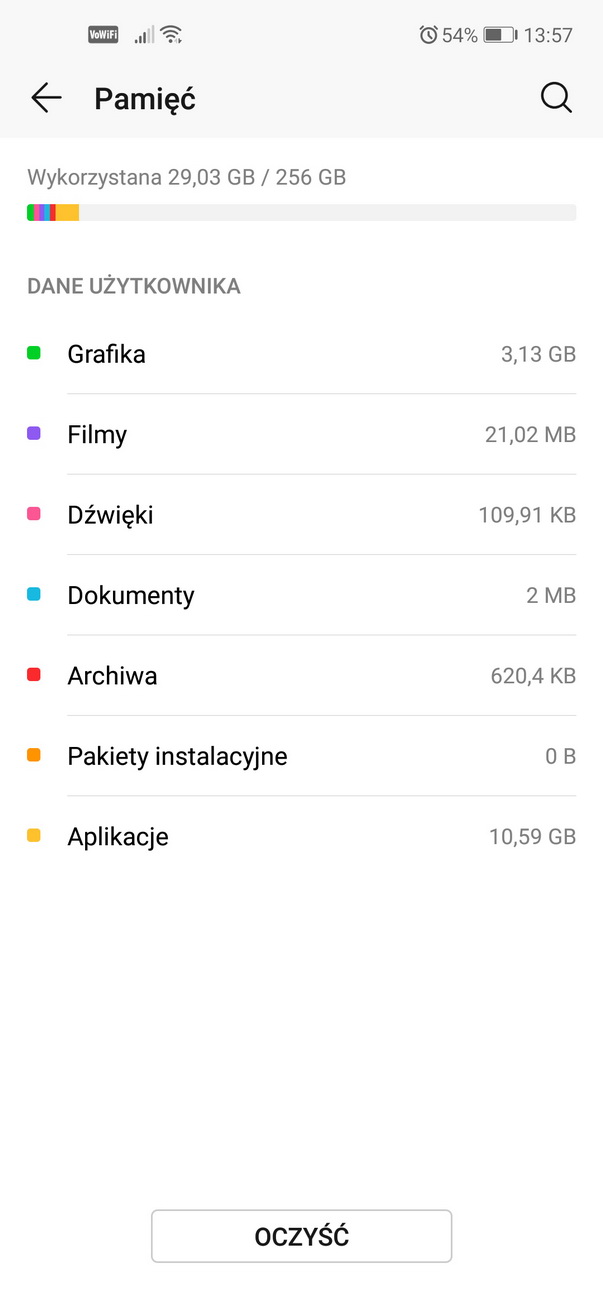
Task: Tap the Wi-Fi signal icon
Action: 172,35
